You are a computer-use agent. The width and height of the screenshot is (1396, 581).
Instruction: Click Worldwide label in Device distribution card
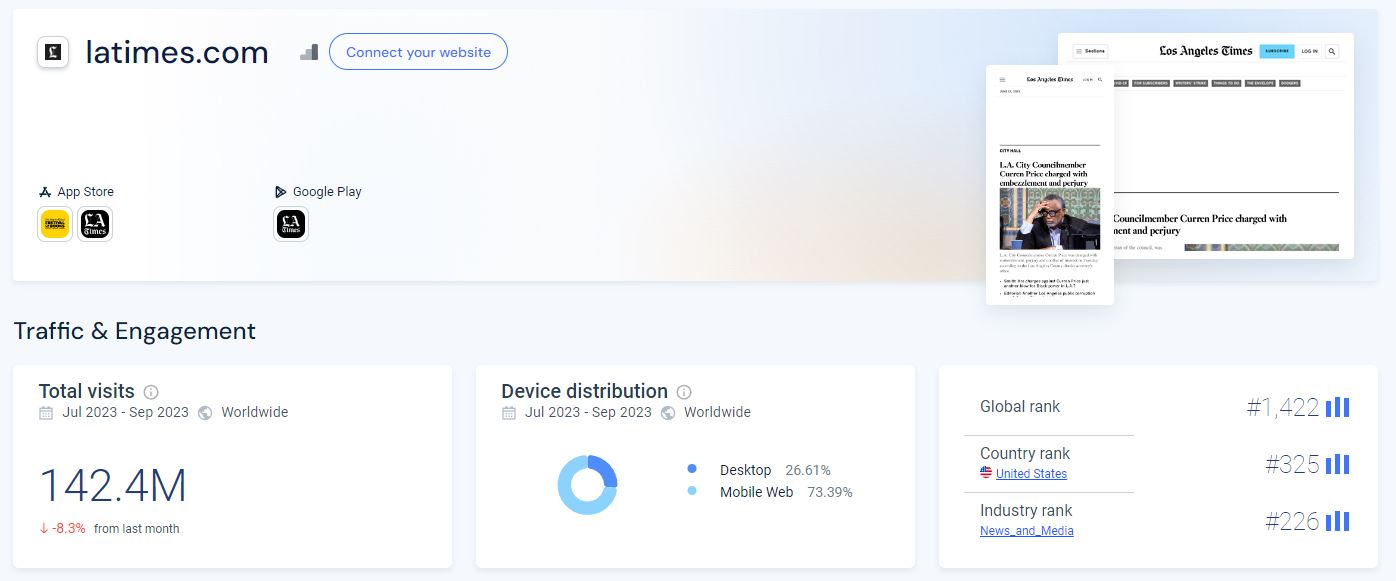(717, 412)
